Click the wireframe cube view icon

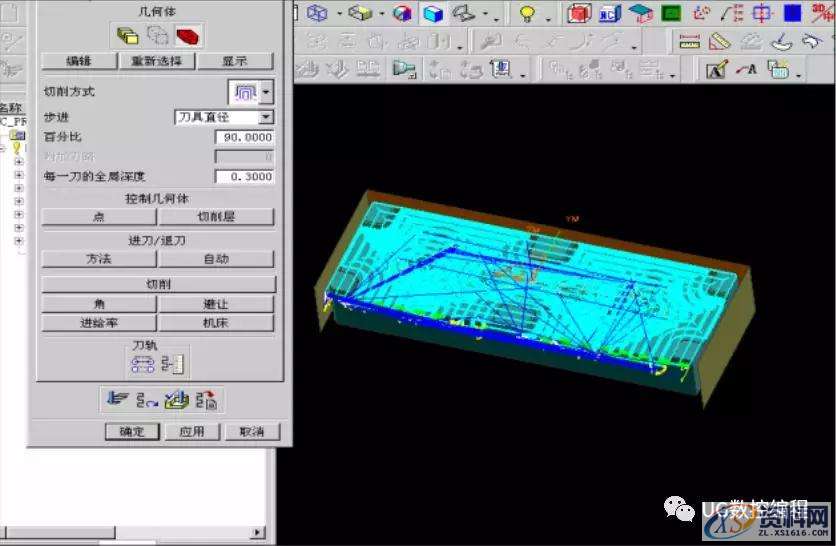pos(318,14)
